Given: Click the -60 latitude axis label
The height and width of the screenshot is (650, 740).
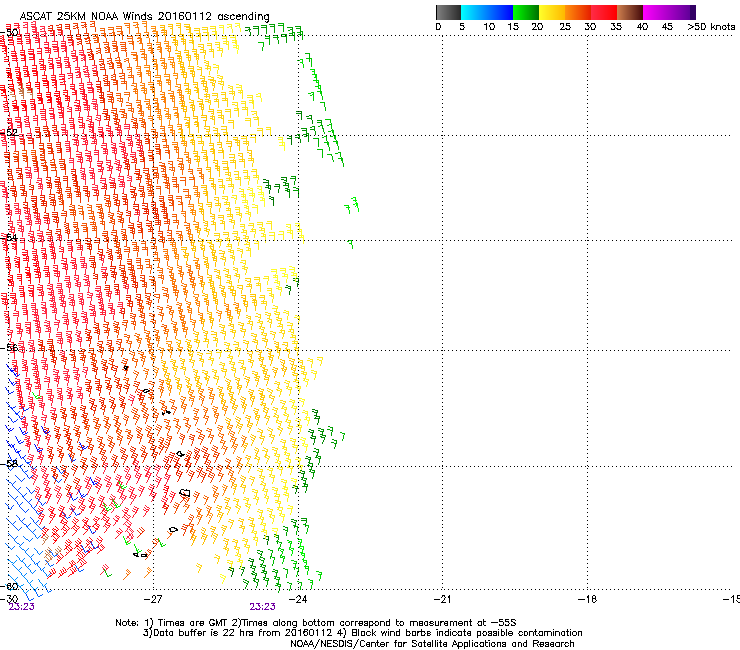Looking at the screenshot, I should pyautogui.click(x=9, y=586).
